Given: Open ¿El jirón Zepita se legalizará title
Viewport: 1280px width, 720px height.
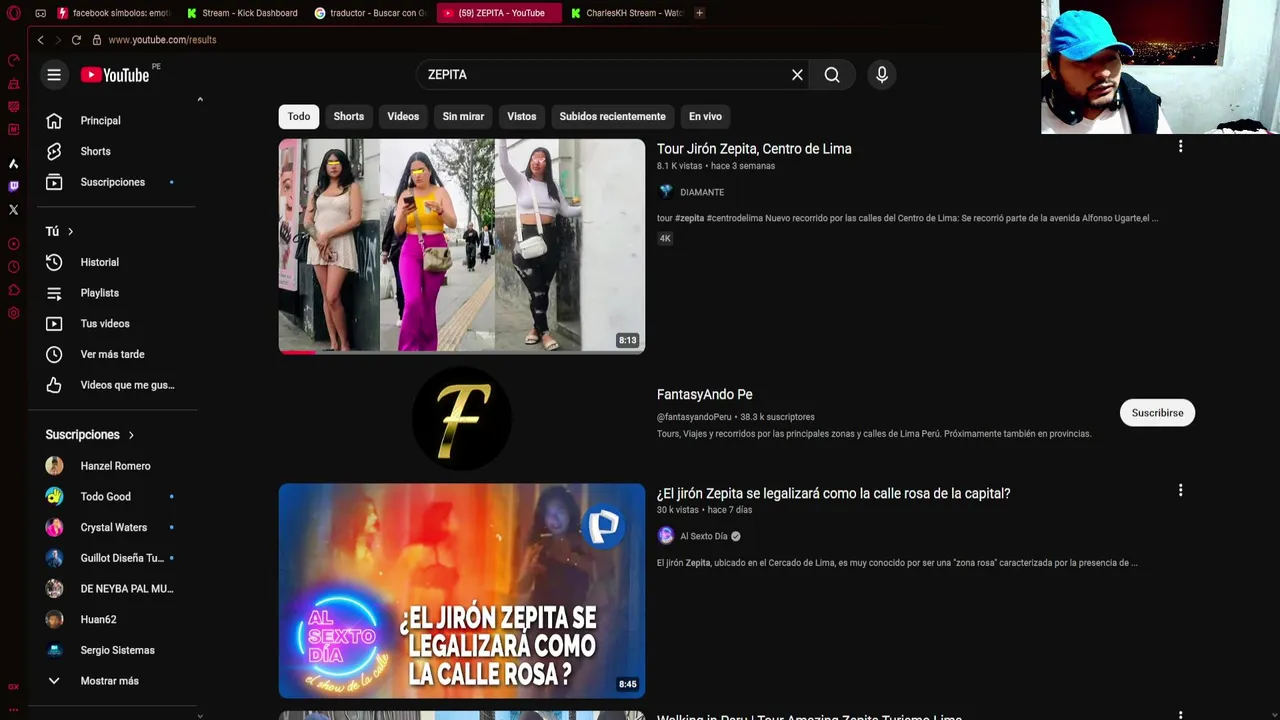Looking at the screenshot, I should (833, 493).
